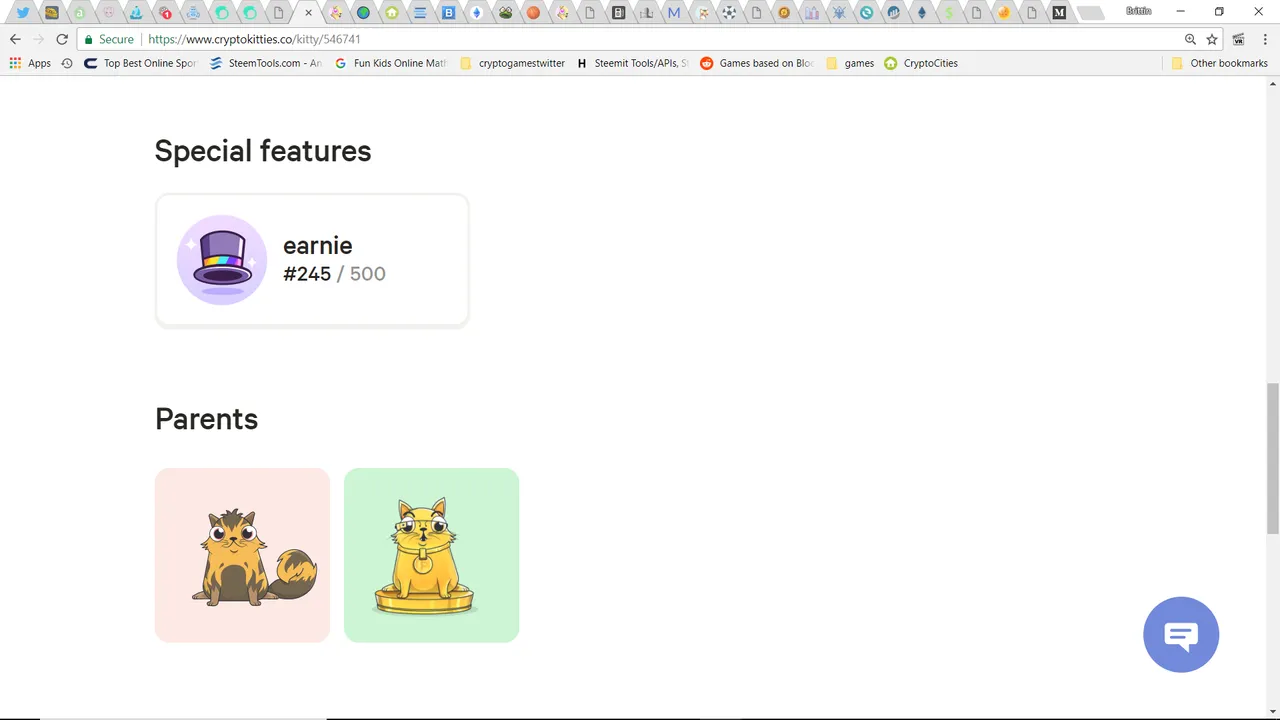
Task: Go forward to the next page
Action: tap(38, 39)
